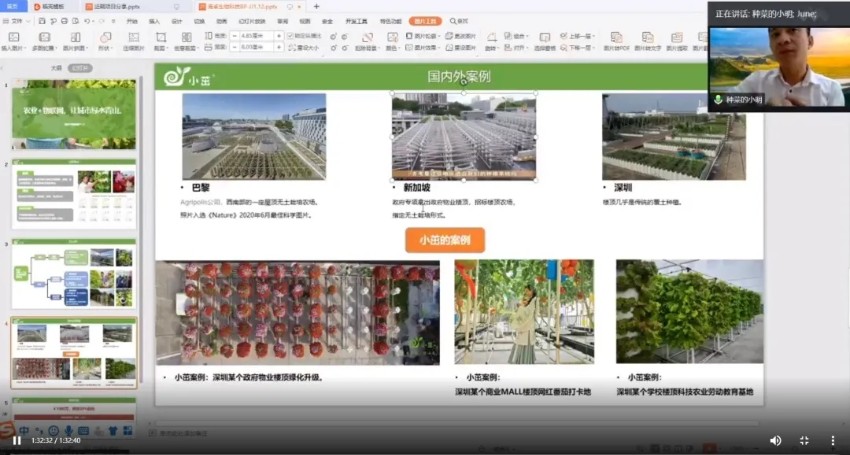The height and width of the screenshot is (455, 850).
Task: Click the Reset Size button
Action: coord(302,48)
